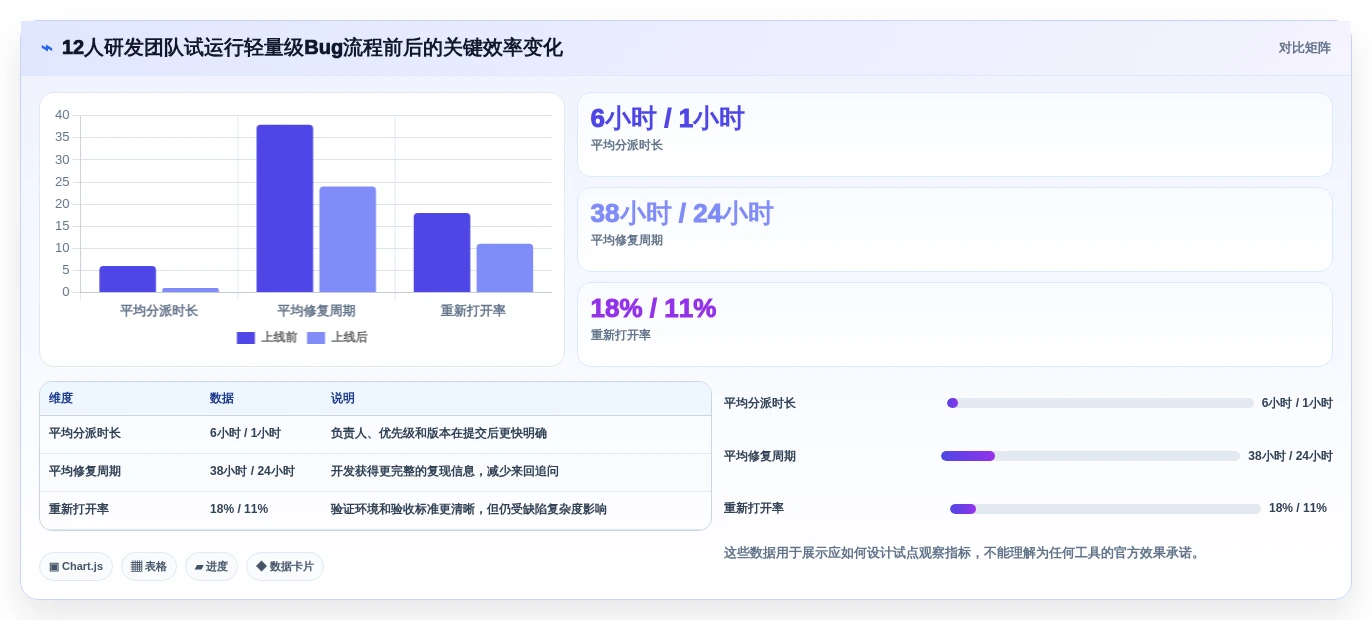Screen dimensions: 1372x620
Task: Click the 数据 table column header
Action: (222, 398)
